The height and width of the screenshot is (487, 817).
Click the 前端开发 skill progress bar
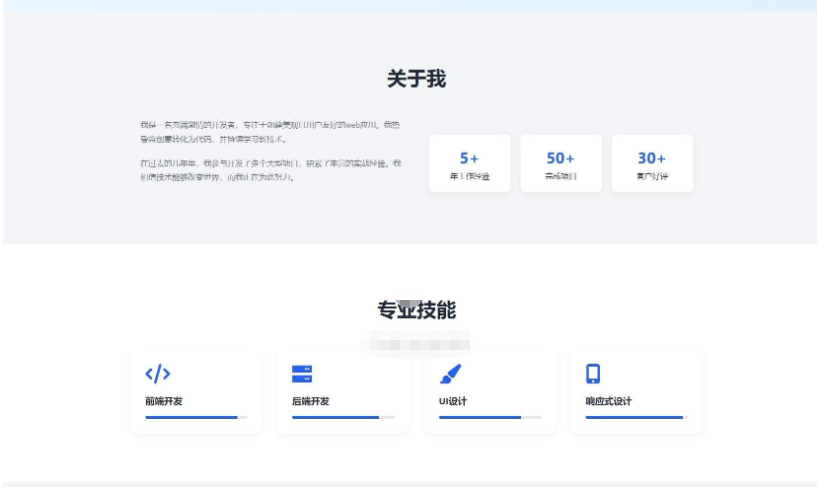[x=196, y=417]
